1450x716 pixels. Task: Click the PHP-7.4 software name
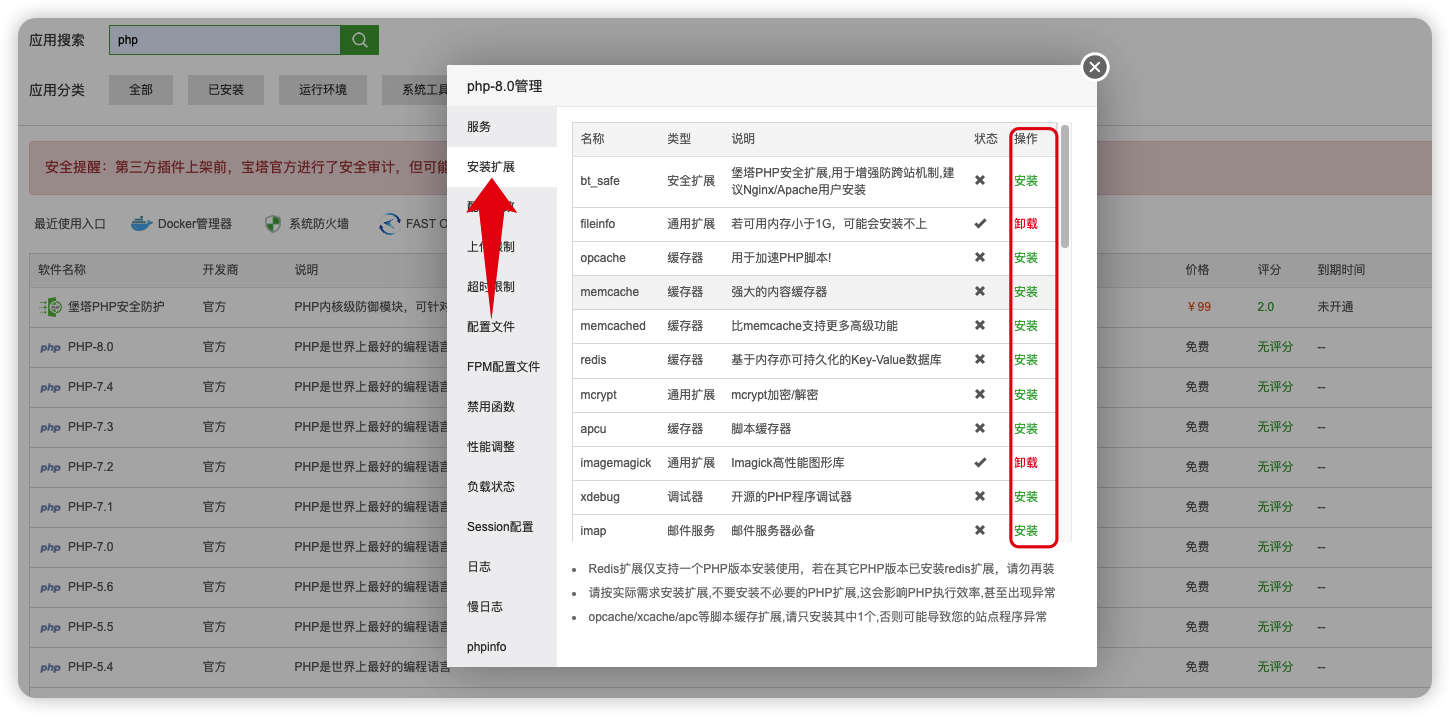[x=91, y=387]
